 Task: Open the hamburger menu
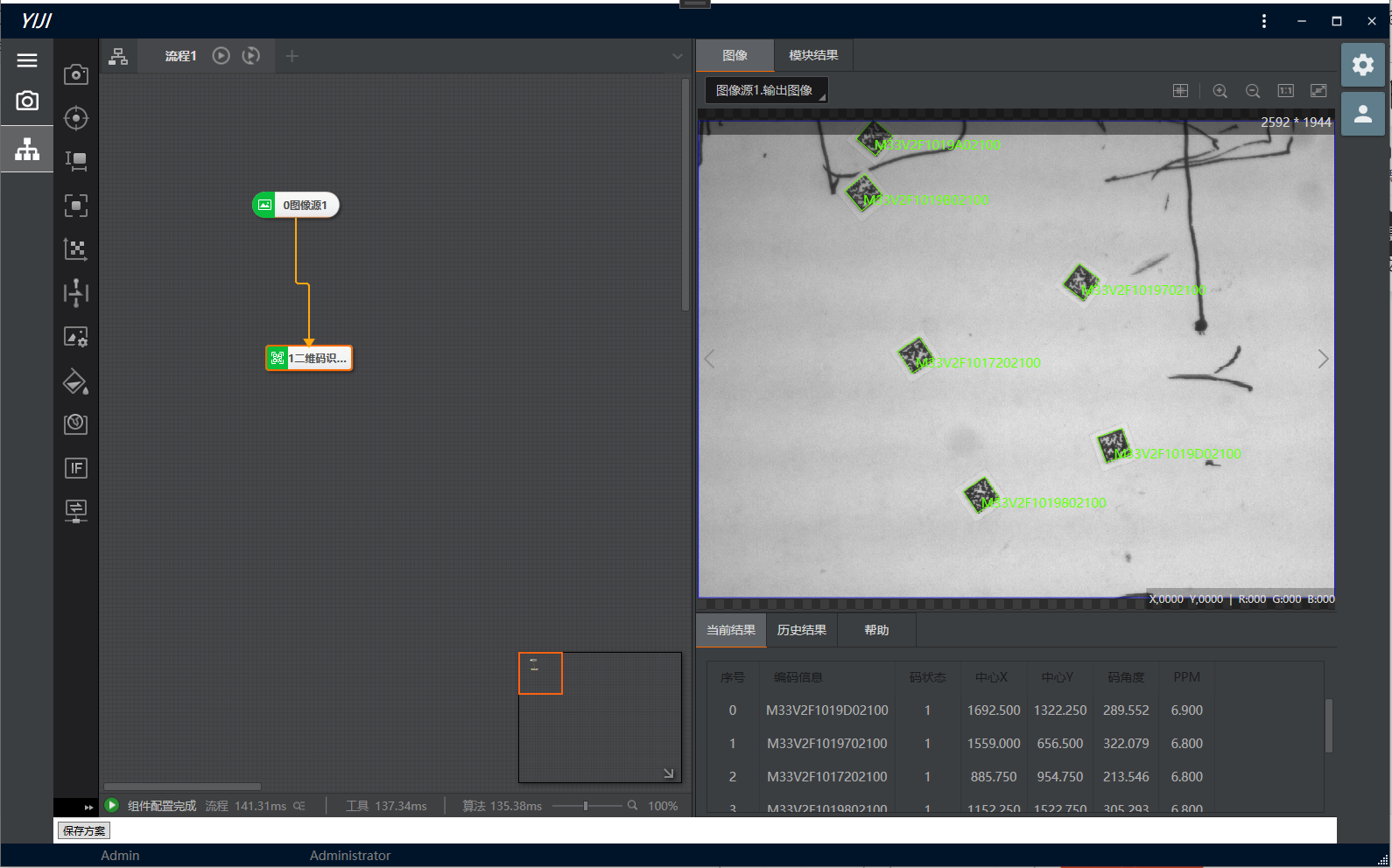click(27, 60)
